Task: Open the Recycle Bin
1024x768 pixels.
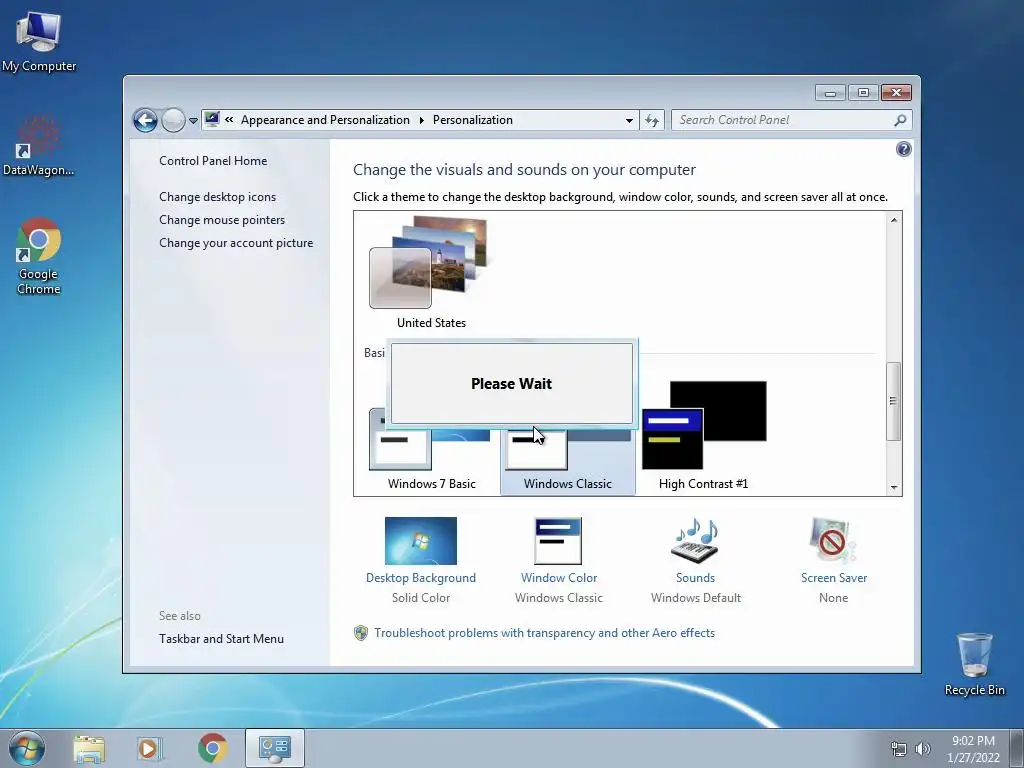Action: (x=974, y=663)
